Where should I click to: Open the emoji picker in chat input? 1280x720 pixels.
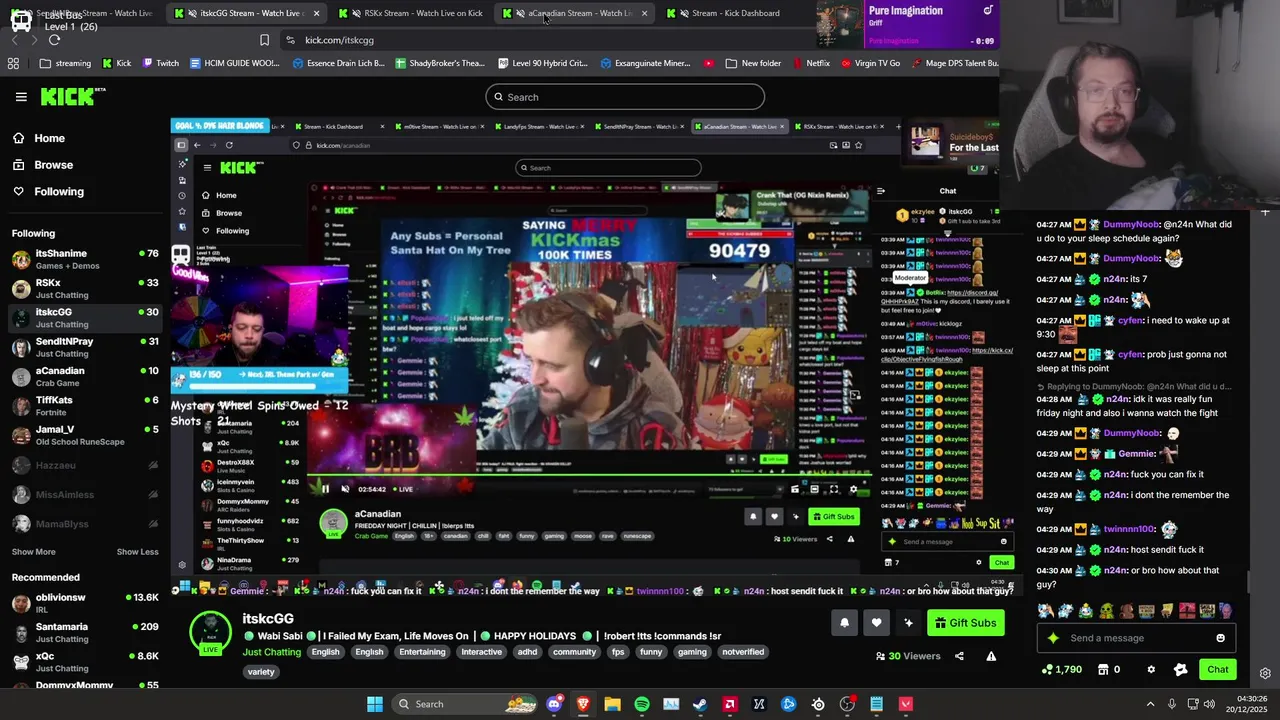(1220, 638)
